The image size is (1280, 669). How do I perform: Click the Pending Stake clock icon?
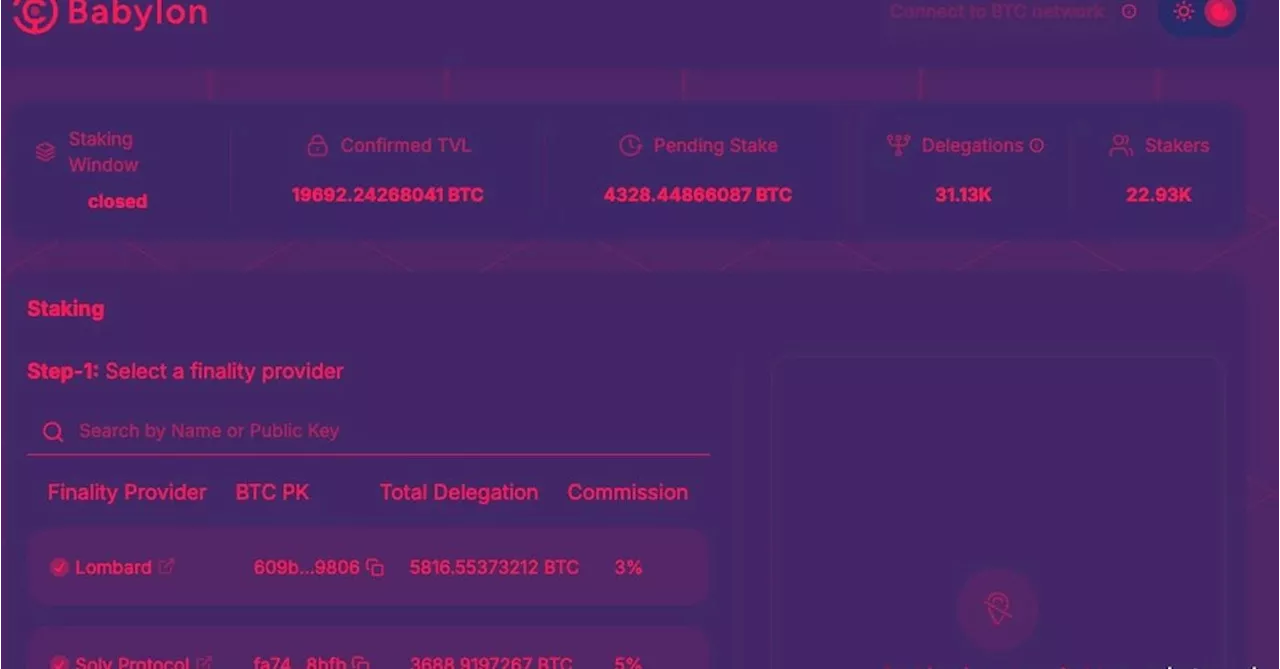pos(630,146)
